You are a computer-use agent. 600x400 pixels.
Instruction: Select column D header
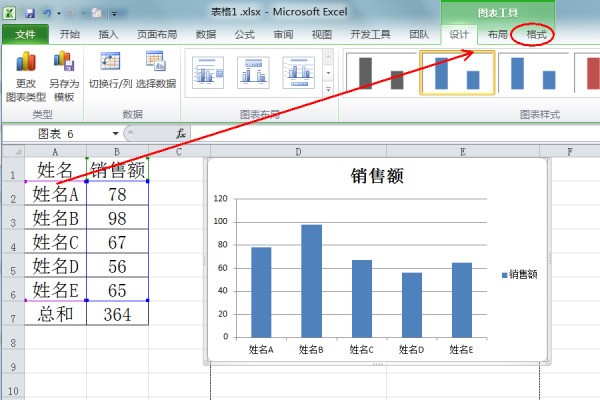(x=298, y=152)
